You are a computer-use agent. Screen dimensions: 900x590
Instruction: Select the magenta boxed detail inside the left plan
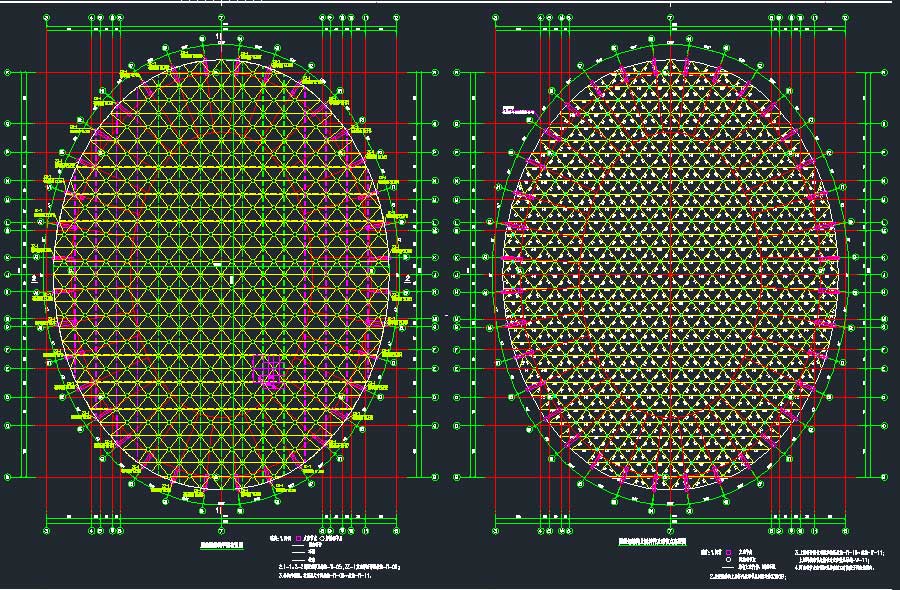pyautogui.click(x=267, y=371)
